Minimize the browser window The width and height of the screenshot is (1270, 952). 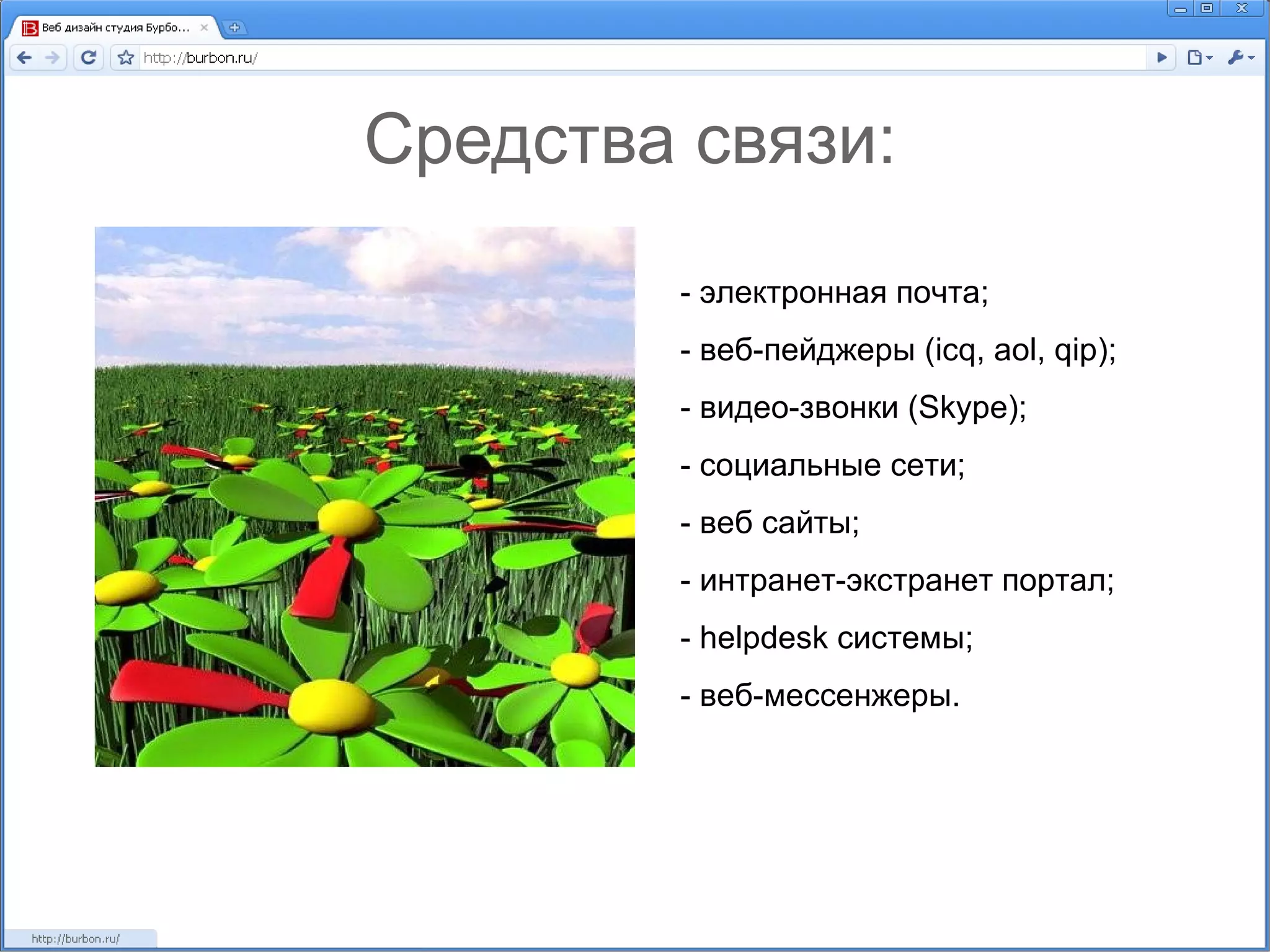tap(1181, 9)
